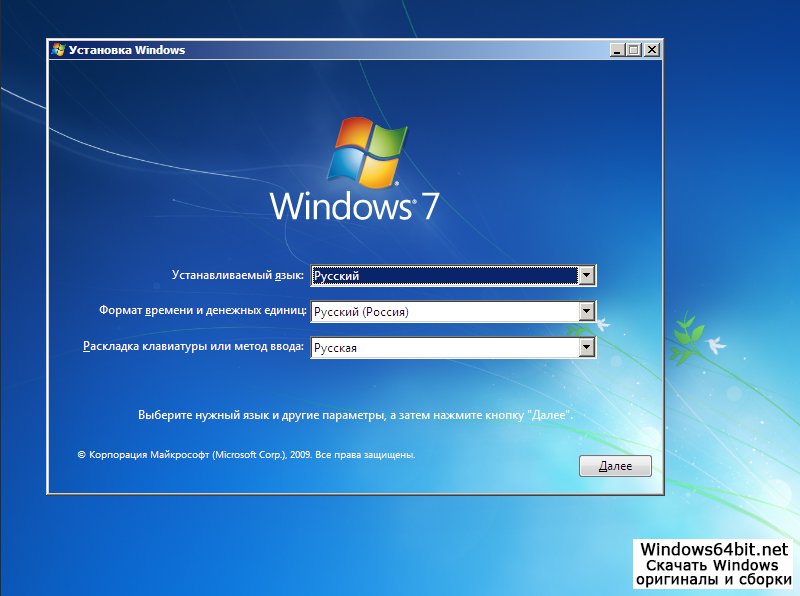Expand the Устанавливаемый язык dropdown arrow
800x596 pixels.
588,275
